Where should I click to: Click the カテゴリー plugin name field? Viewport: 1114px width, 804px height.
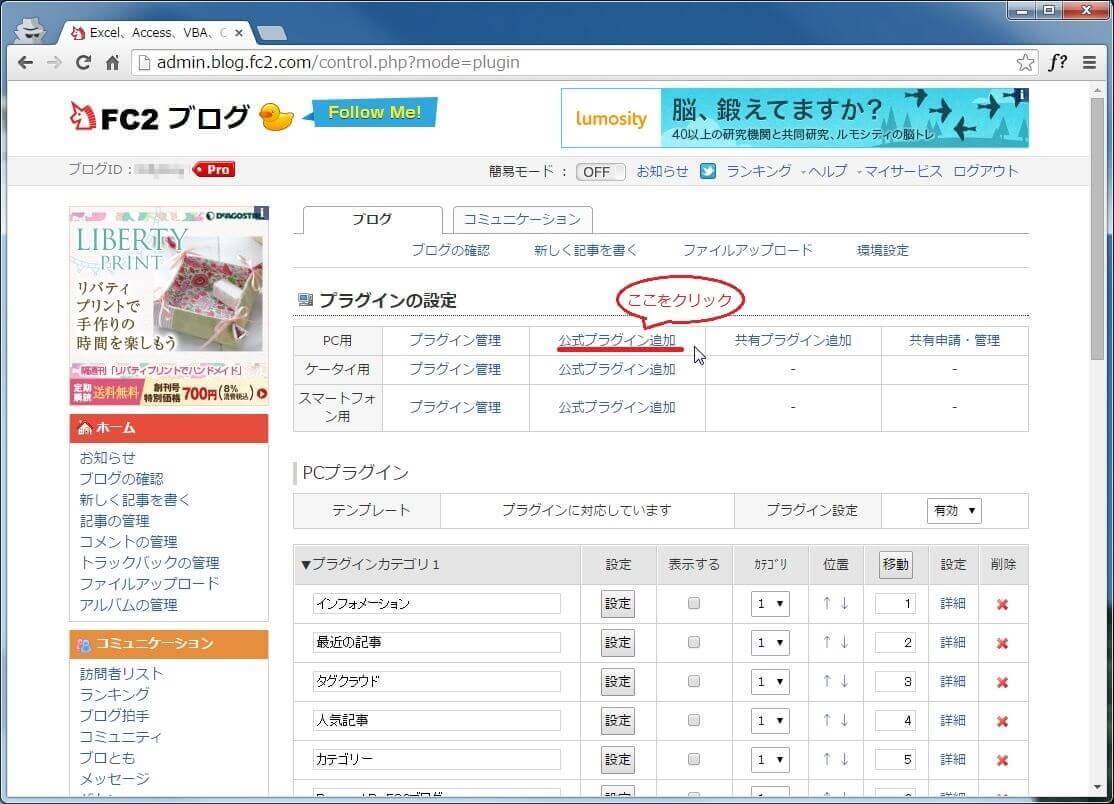(436, 759)
